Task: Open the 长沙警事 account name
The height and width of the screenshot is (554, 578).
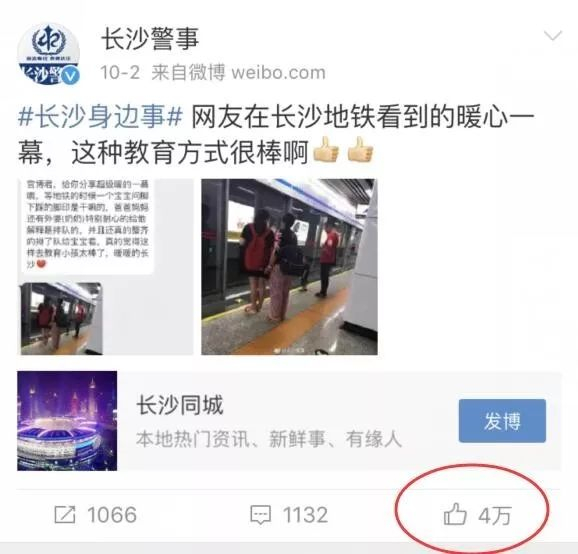Action: click(x=150, y=39)
